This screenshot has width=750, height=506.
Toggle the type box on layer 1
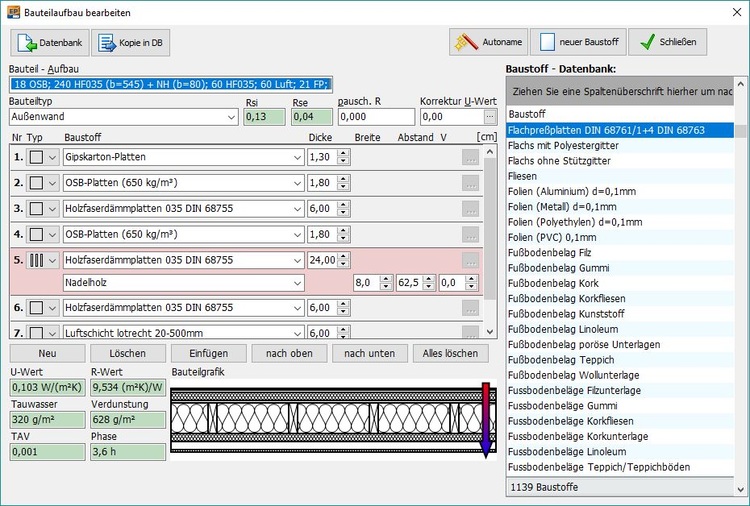36,158
